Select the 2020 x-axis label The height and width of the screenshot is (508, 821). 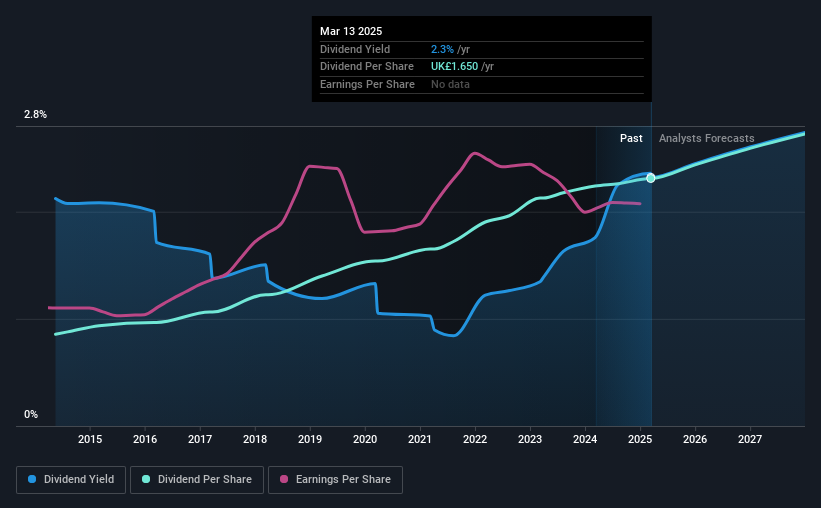[365, 439]
